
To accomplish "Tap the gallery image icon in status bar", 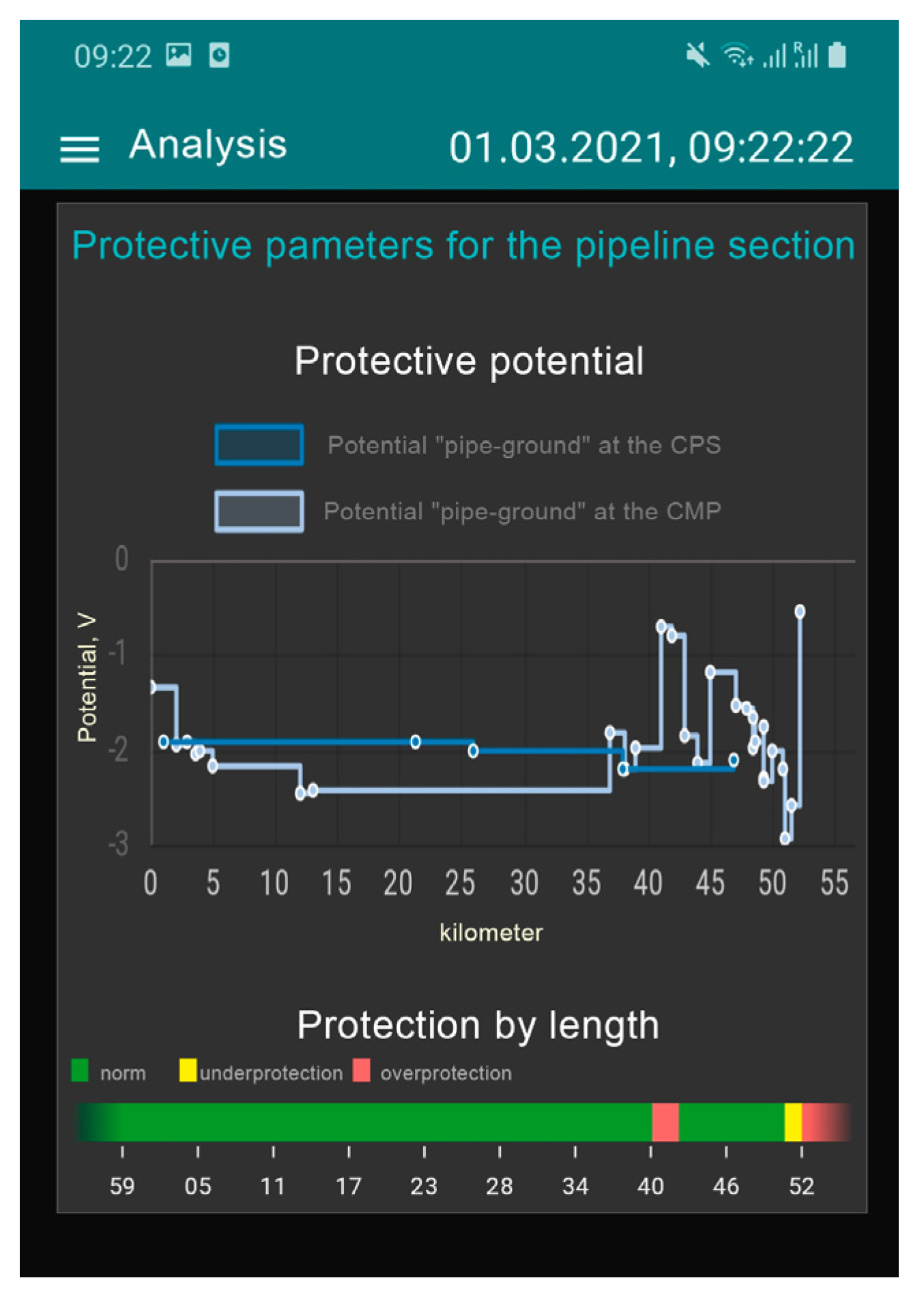I will [179, 55].
